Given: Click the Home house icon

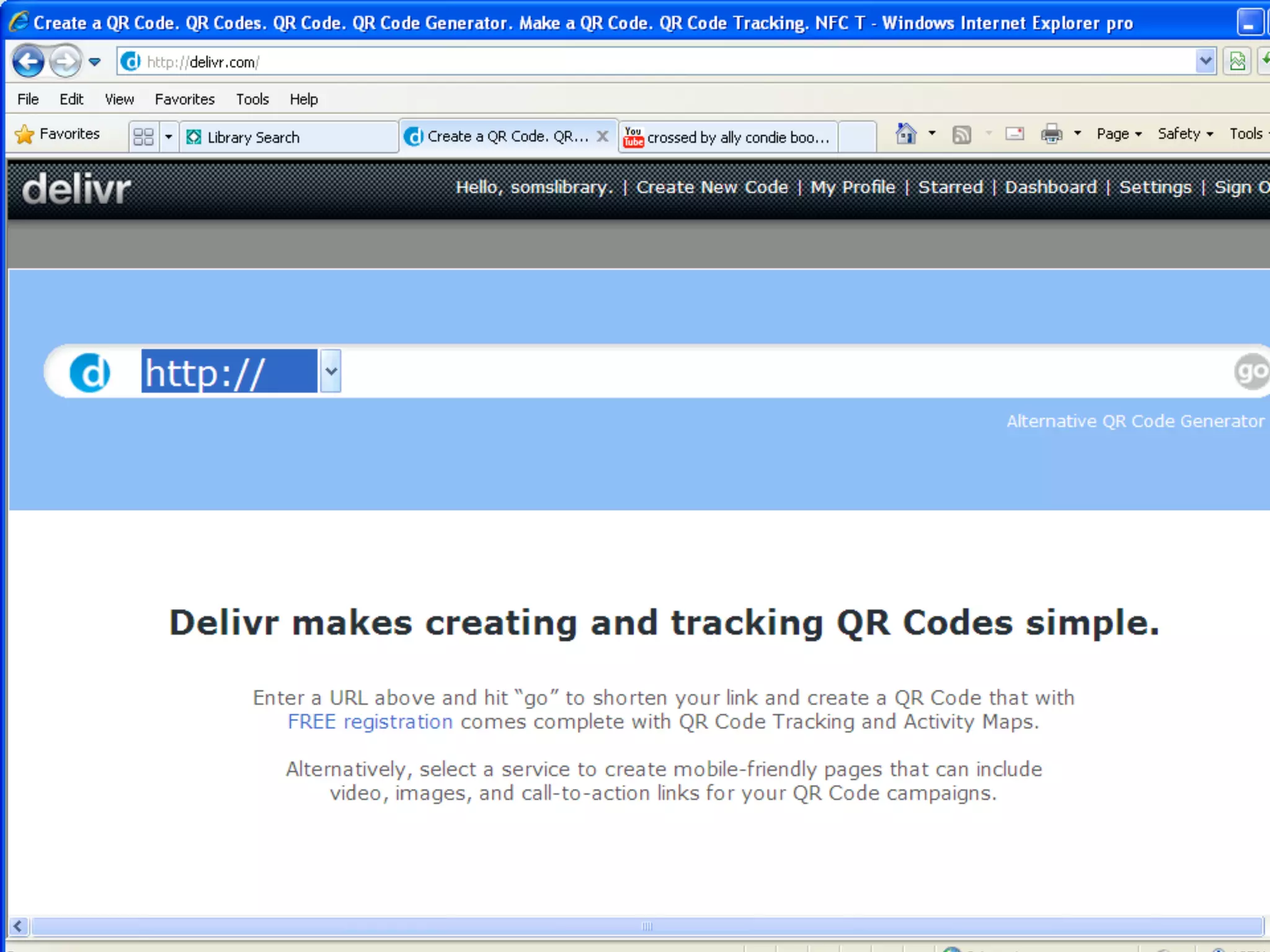Looking at the screenshot, I should [906, 134].
